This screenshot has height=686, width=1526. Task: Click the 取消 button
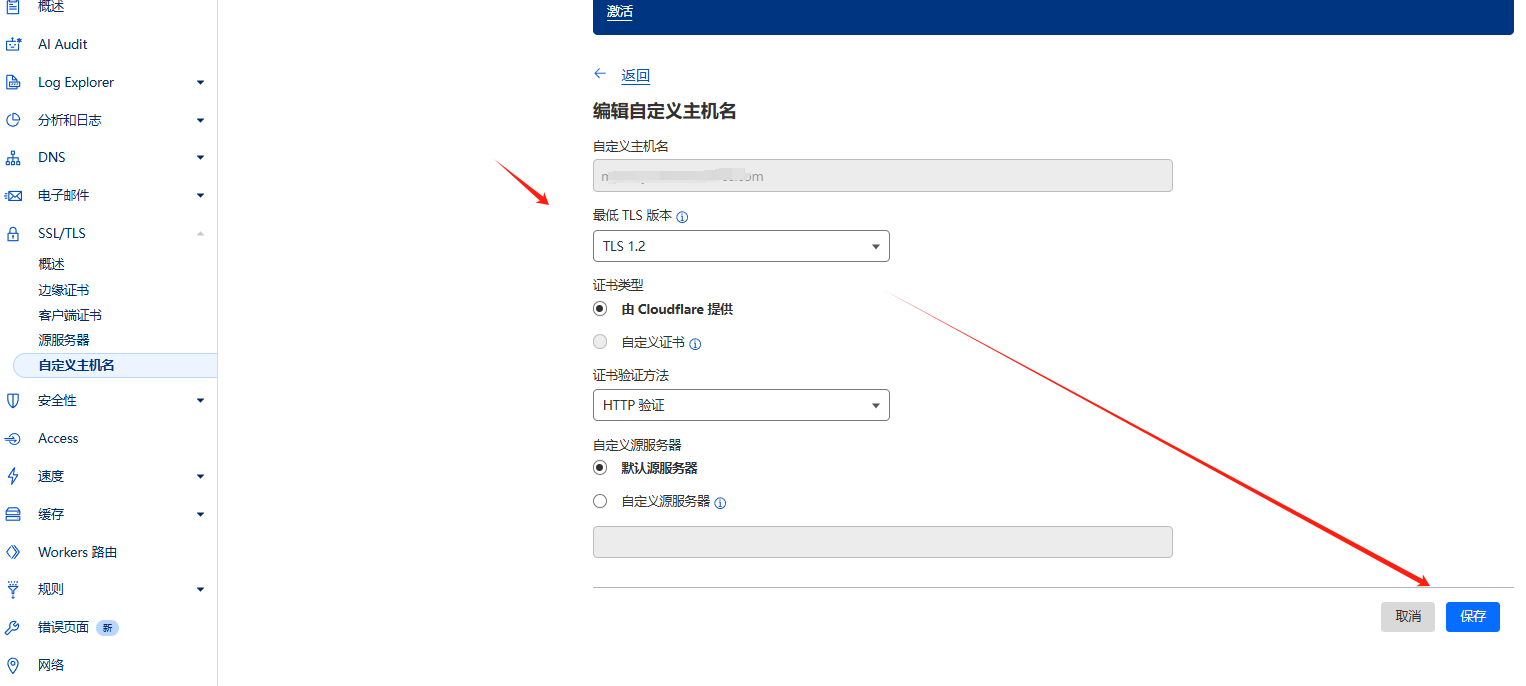[x=1408, y=616]
